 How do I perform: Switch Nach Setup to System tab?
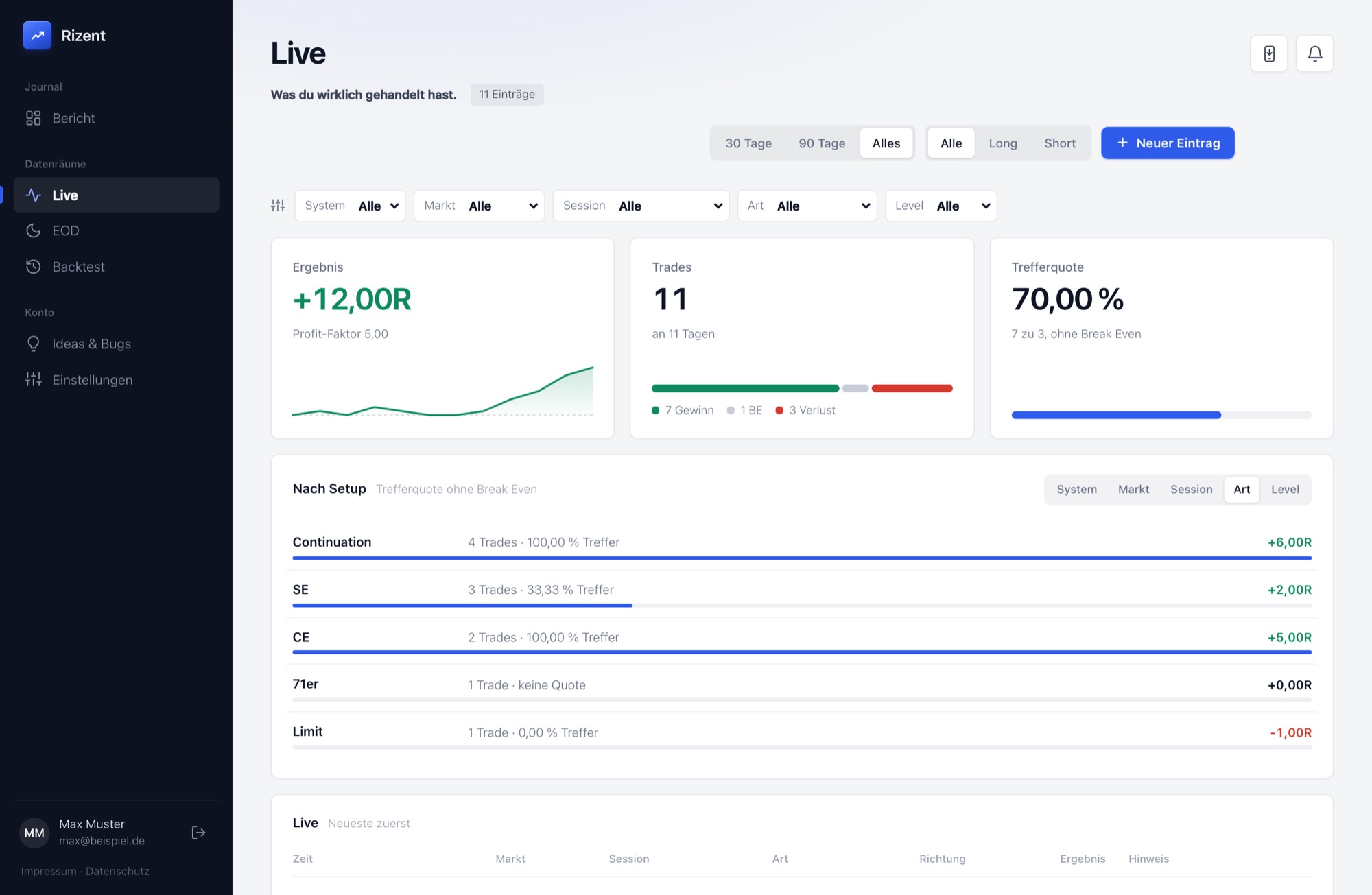click(x=1076, y=489)
